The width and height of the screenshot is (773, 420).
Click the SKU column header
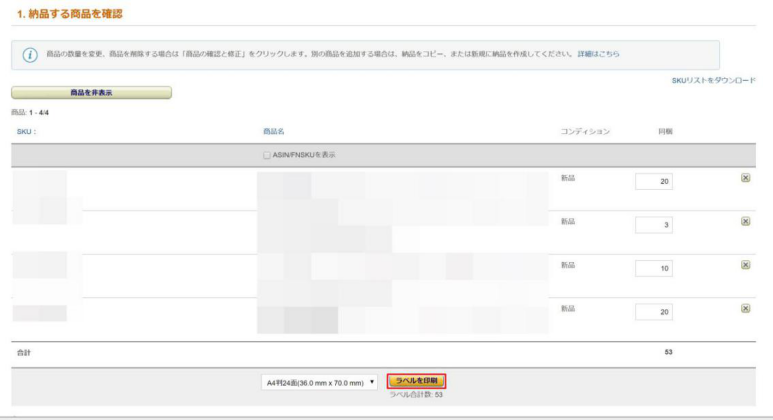26,132
